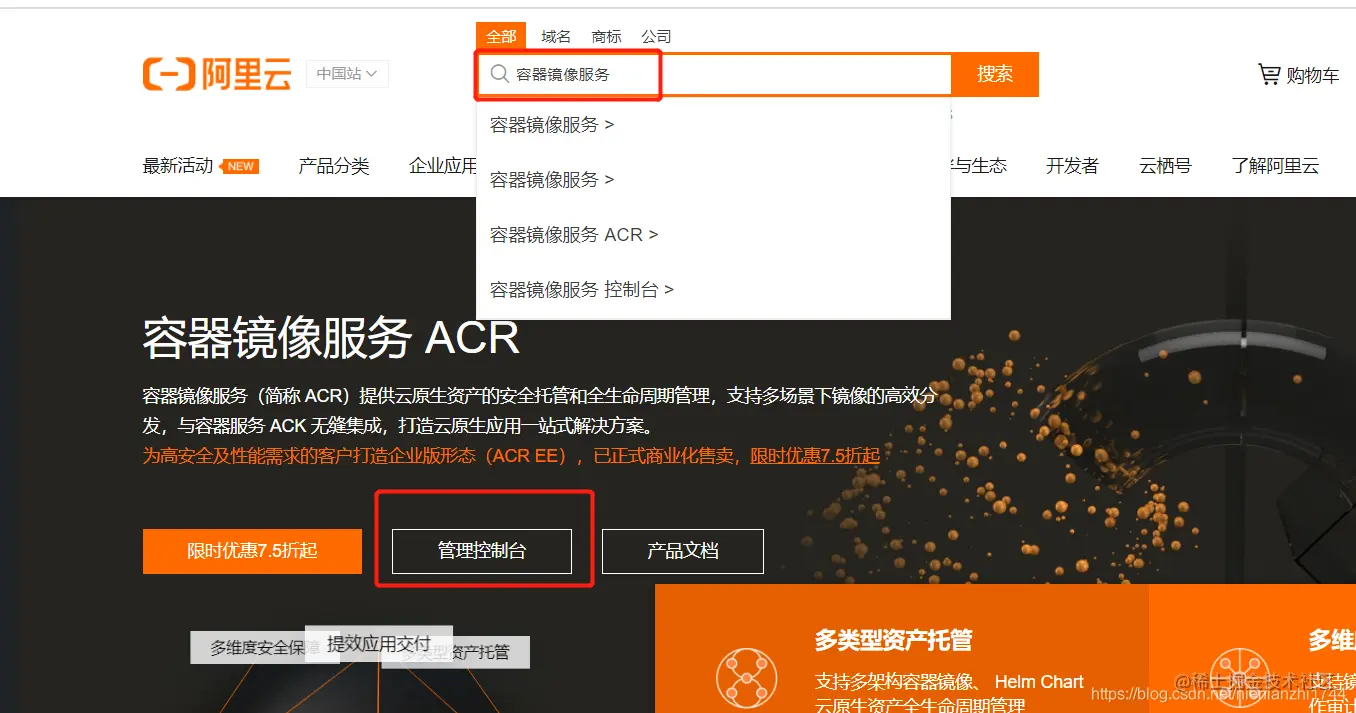Open the 中国站 region dropdown
The height and width of the screenshot is (713, 1356).
(x=347, y=74)
